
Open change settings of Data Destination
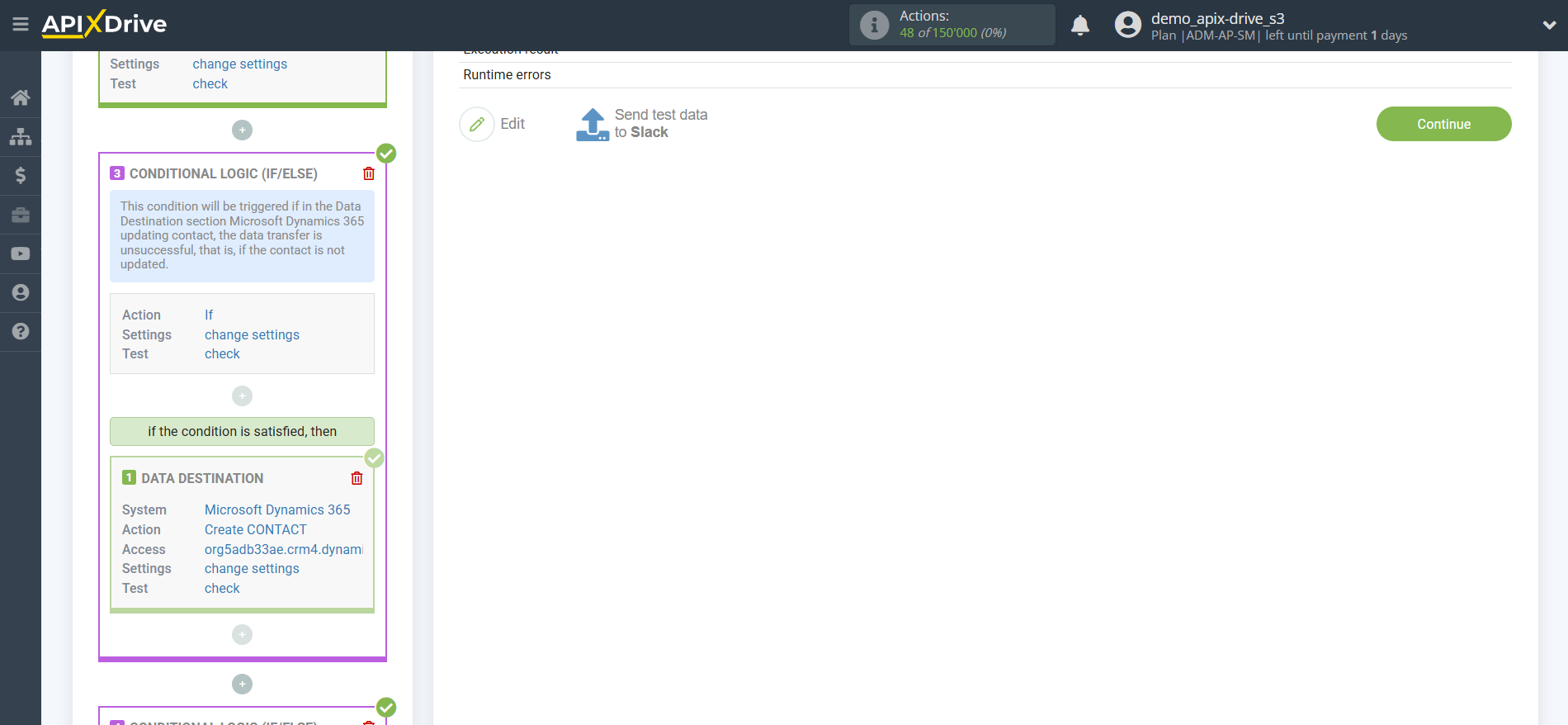252,568
